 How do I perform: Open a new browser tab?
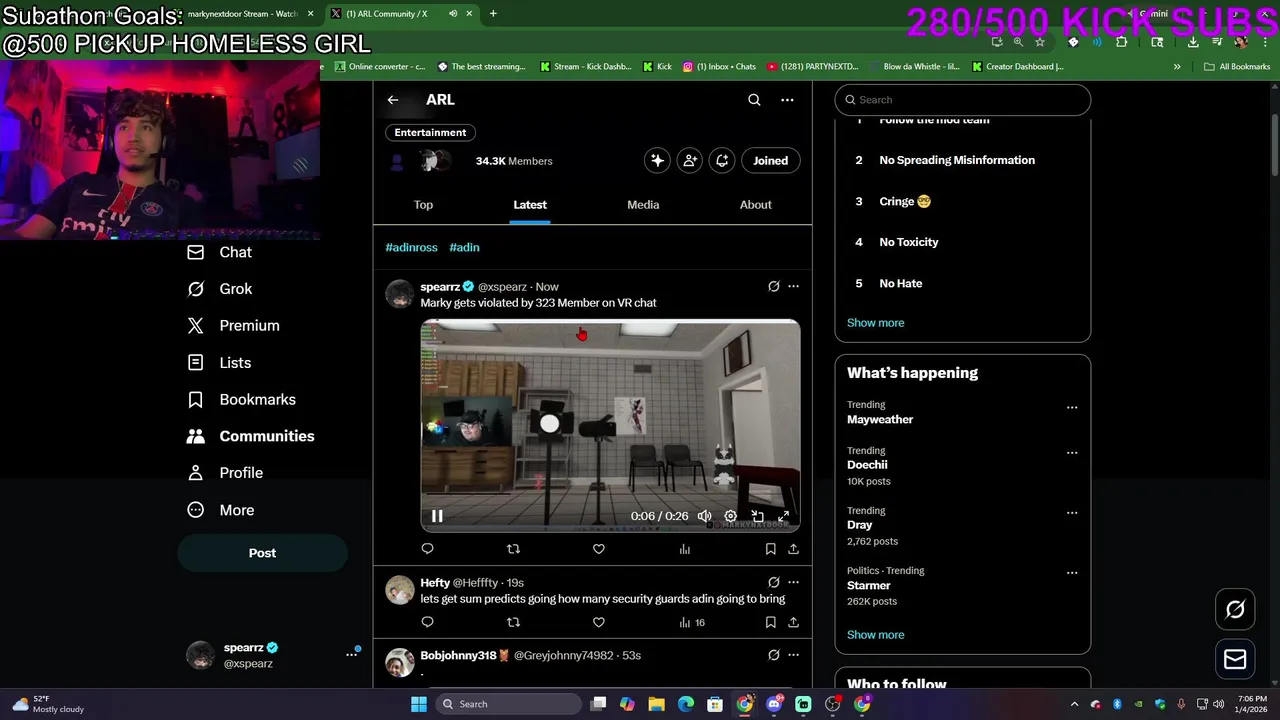493,14
